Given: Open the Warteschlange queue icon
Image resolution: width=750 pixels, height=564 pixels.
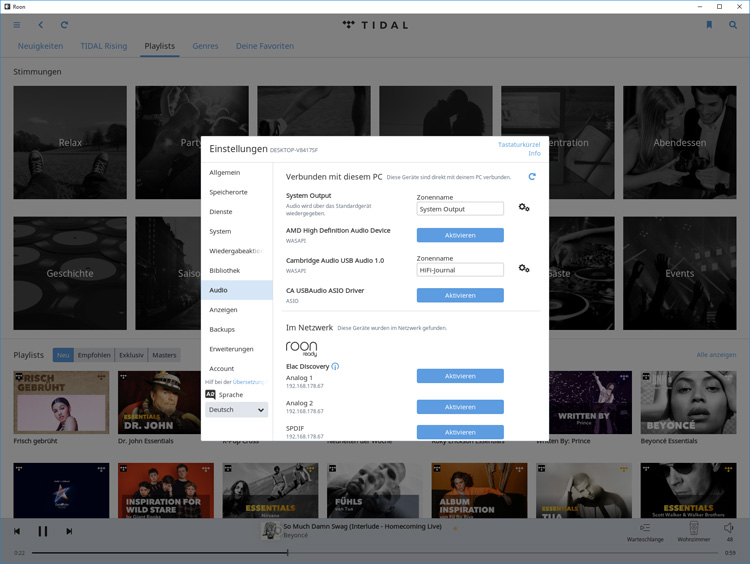Looking at the screenshot, I should 645,528.
